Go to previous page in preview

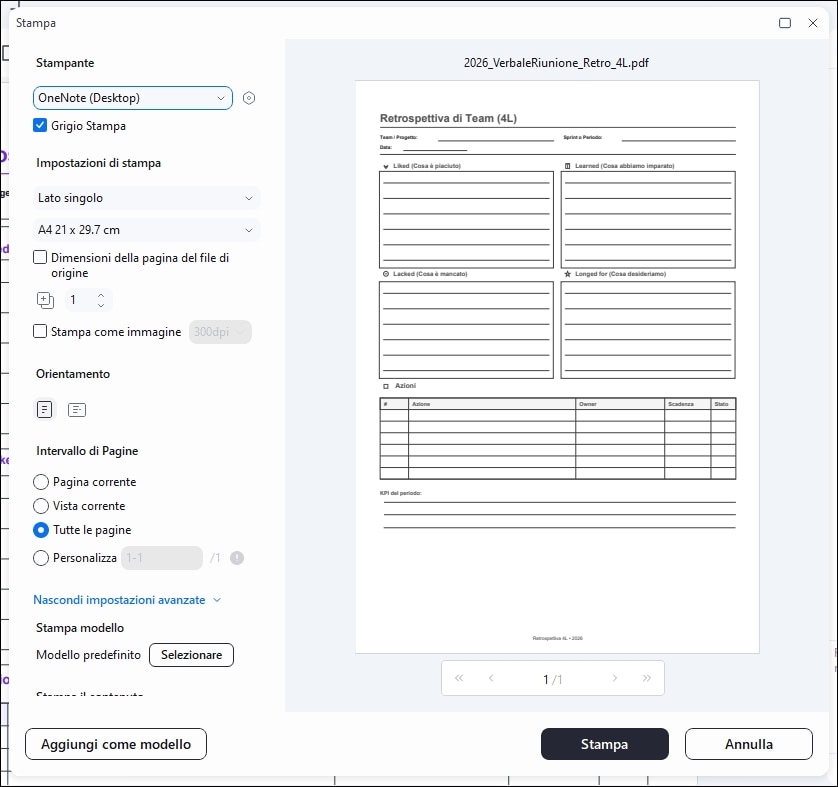[491, 678]
